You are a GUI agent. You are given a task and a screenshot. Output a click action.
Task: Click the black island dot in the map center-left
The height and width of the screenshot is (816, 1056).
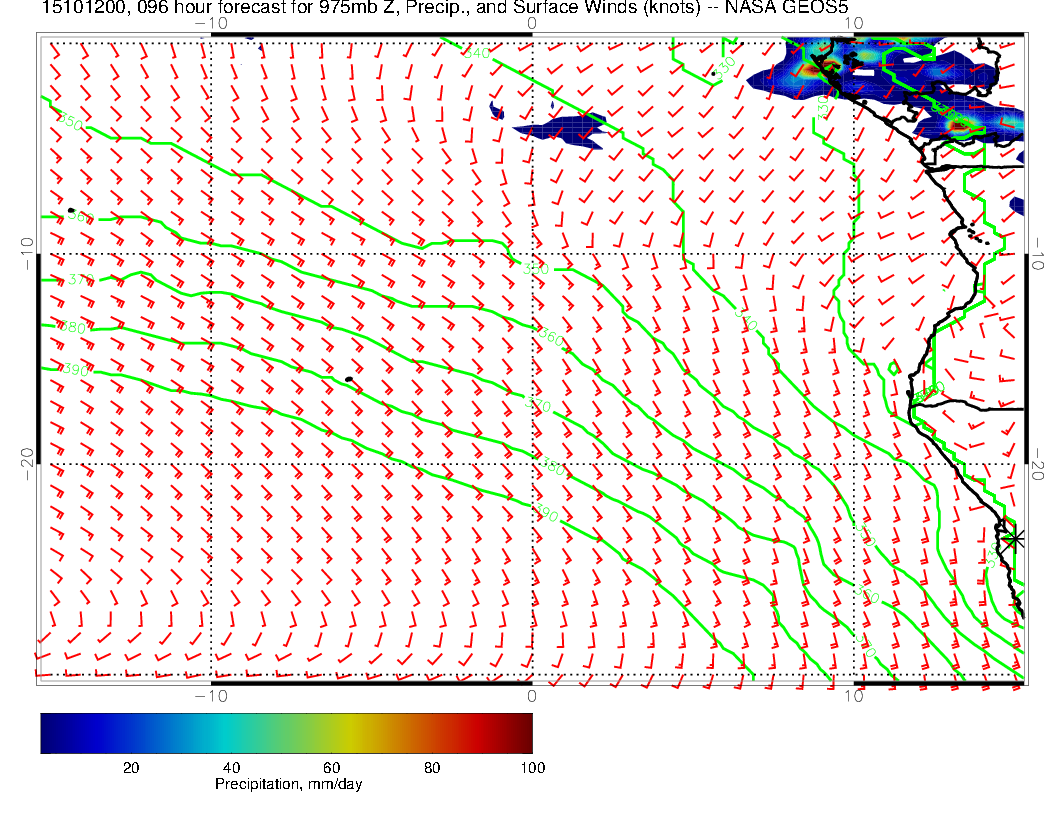point(348,379)
